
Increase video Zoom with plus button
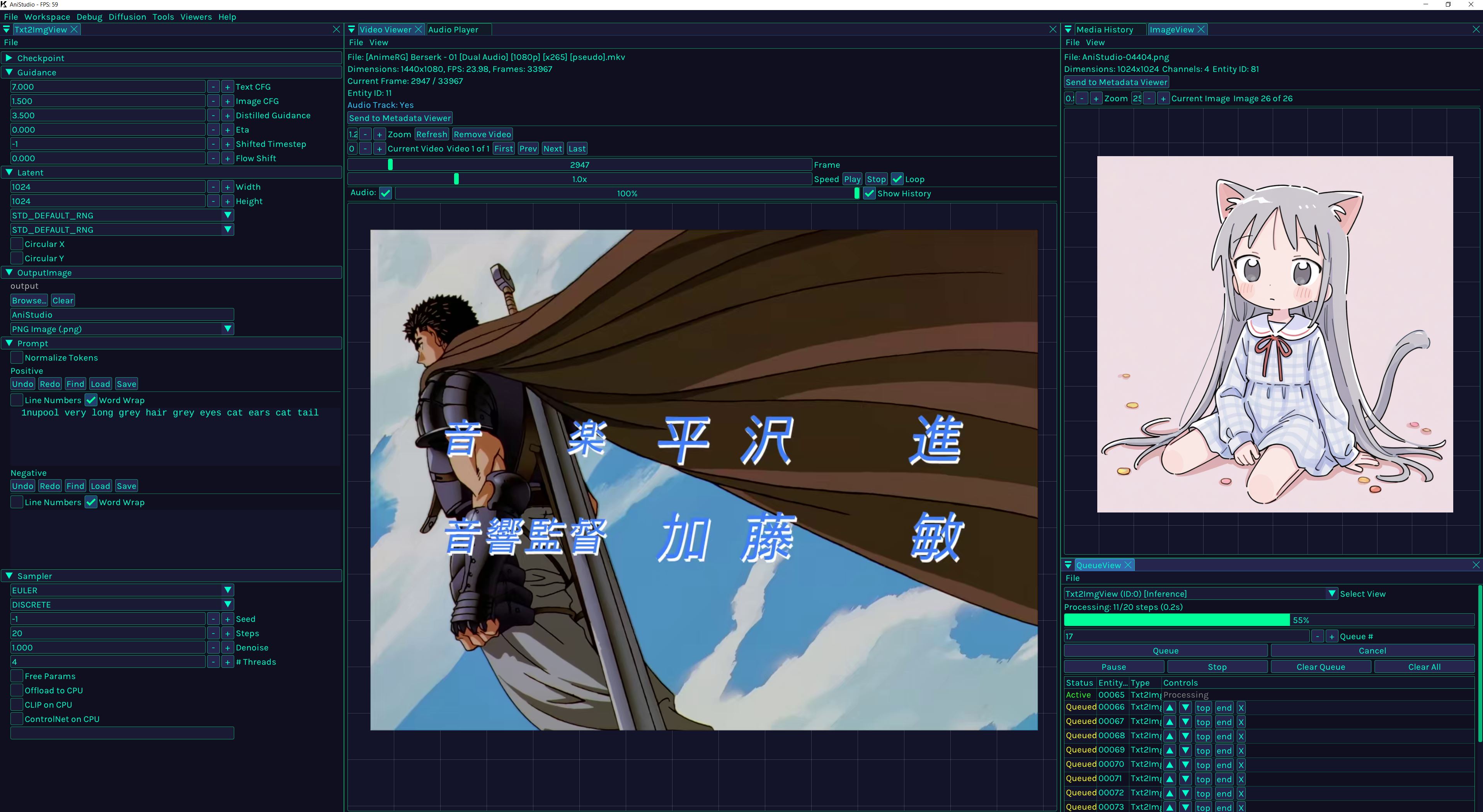click(x=380, y=134)
